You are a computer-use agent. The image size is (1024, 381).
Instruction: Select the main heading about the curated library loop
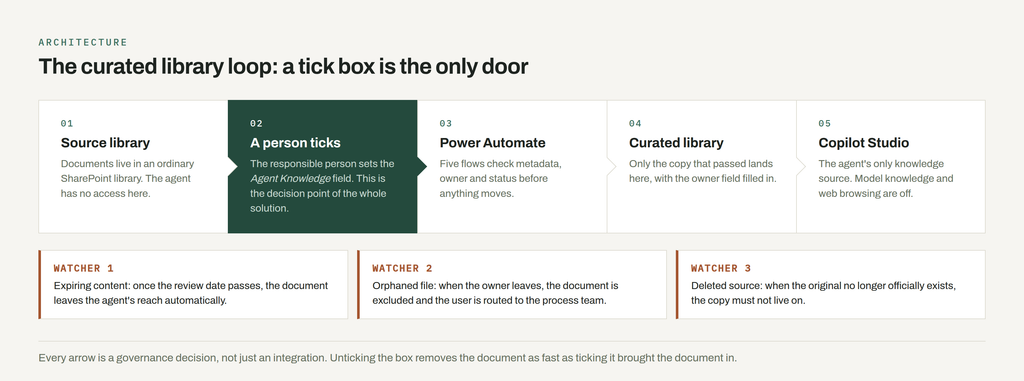tap(283, 67)
